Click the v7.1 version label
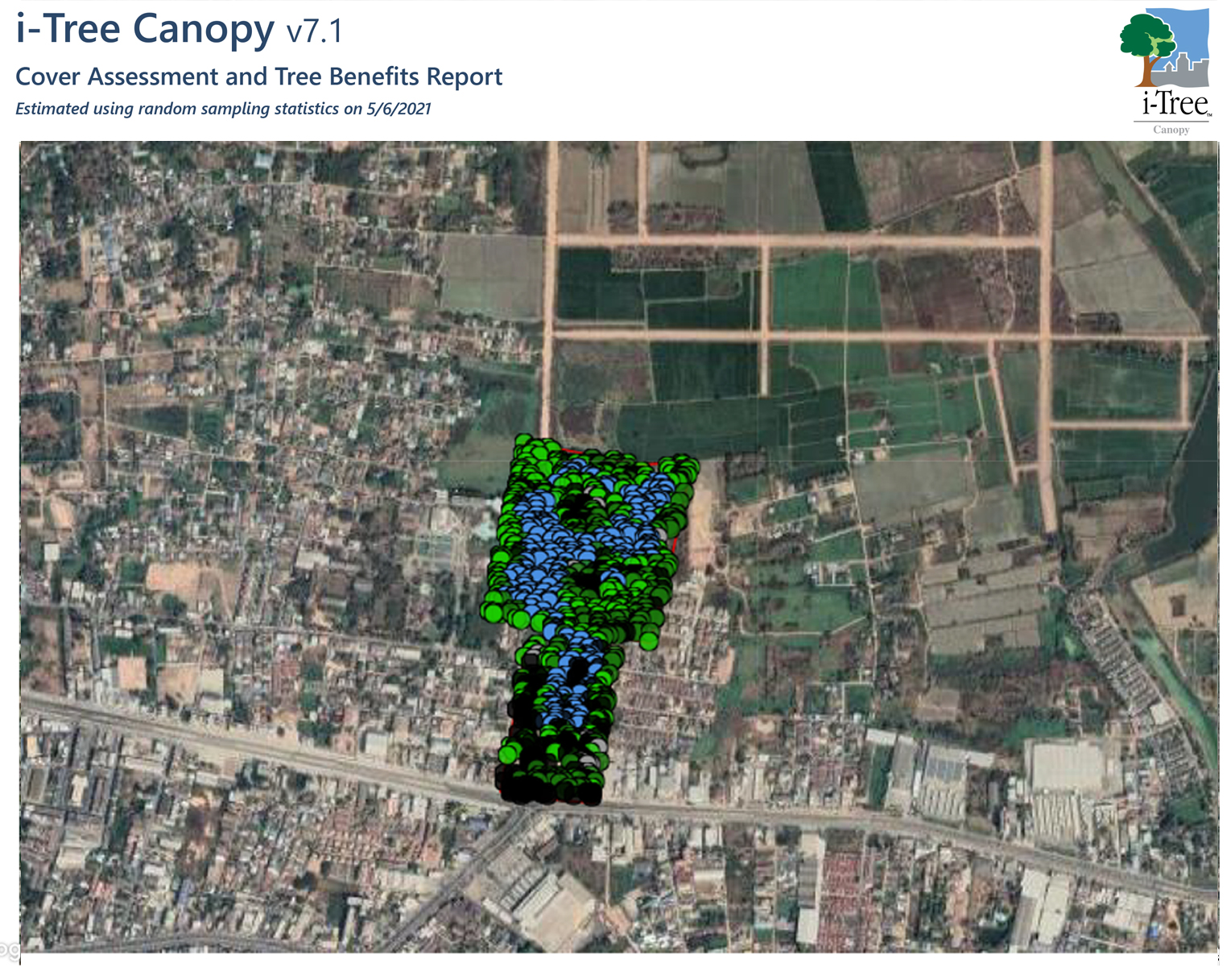The image size is (1231, 980). [315, 32]
